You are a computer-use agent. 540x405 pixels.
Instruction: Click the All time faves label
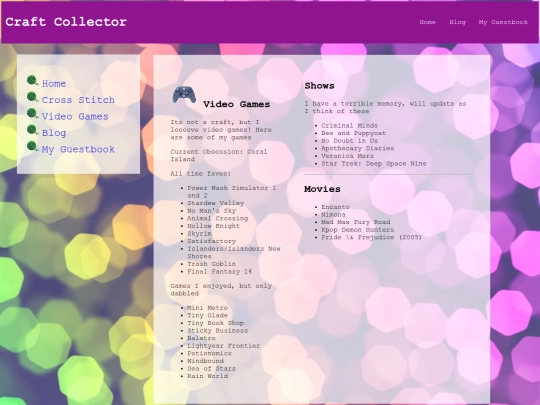pos(200,174)
